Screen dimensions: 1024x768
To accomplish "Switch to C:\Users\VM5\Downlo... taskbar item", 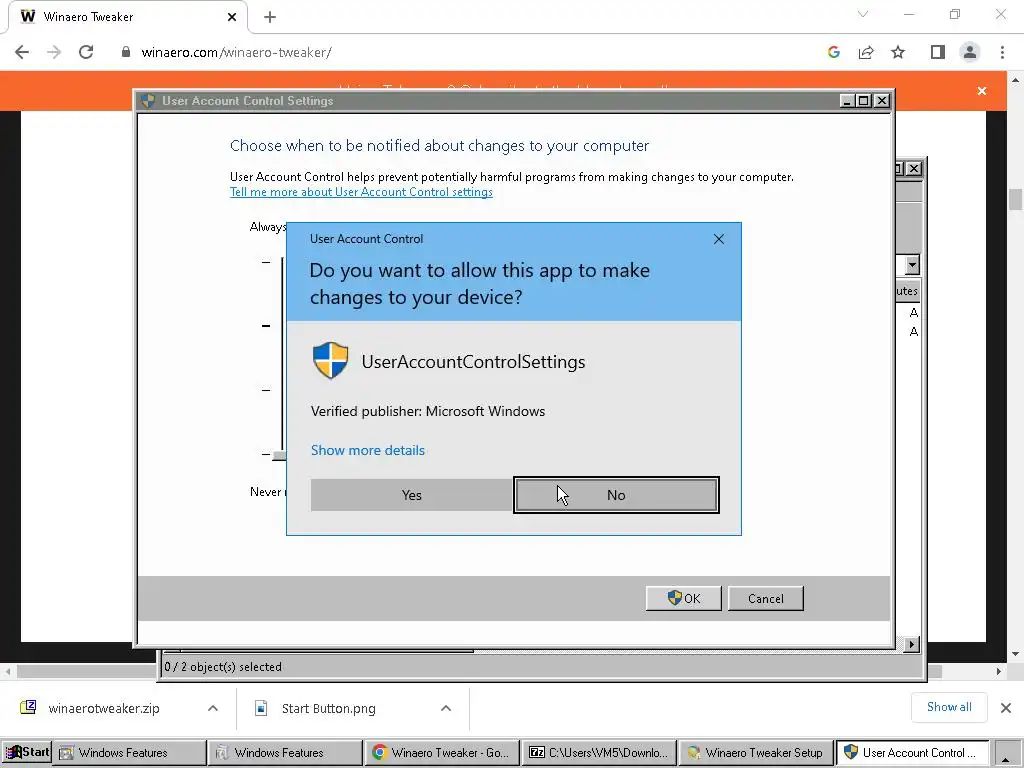I will (x=598, y=752).
